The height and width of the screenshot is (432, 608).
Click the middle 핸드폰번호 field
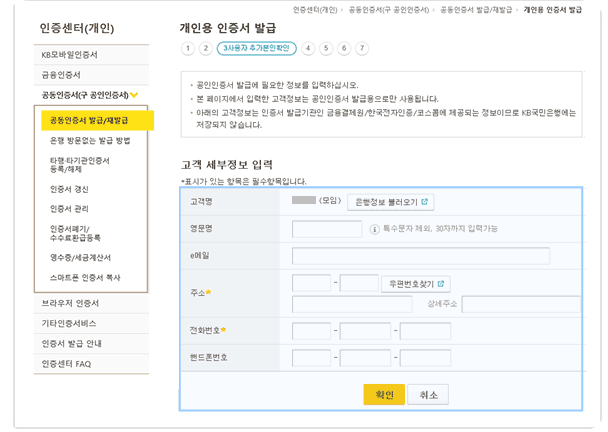pyautogui.click(x=365, y=358)
